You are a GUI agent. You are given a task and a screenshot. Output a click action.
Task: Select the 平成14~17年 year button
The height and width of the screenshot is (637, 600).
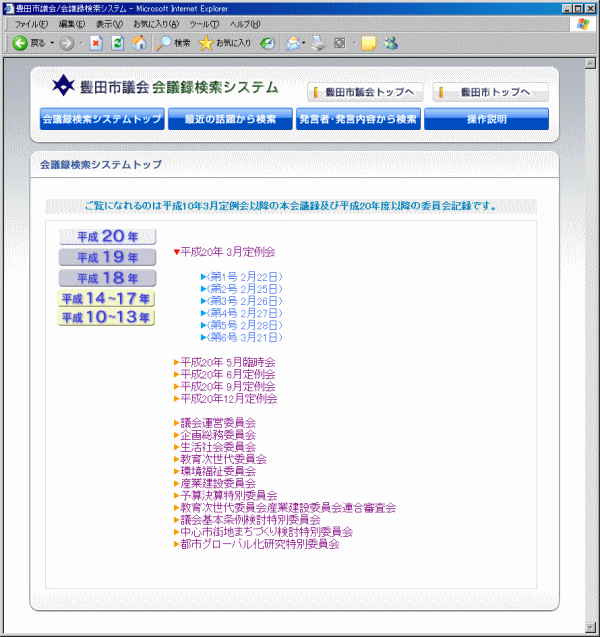106,299
